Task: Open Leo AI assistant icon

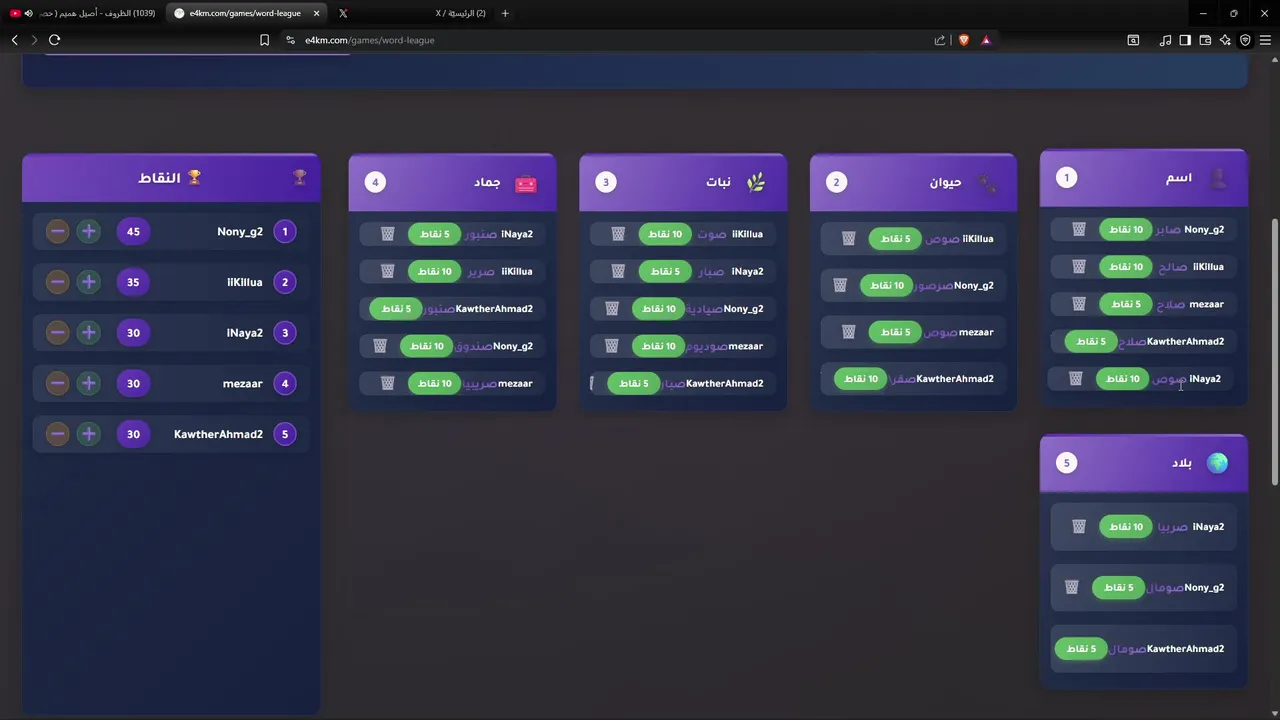Action: (1225, 40)
